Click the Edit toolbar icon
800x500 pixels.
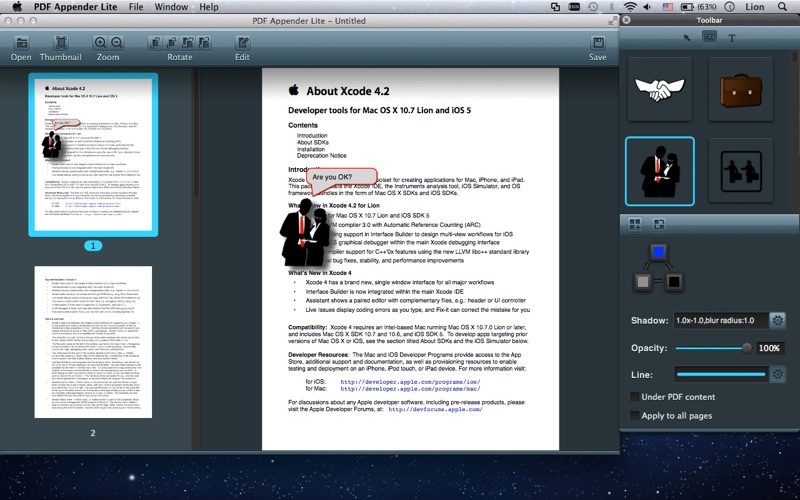[x=242, y=43]
